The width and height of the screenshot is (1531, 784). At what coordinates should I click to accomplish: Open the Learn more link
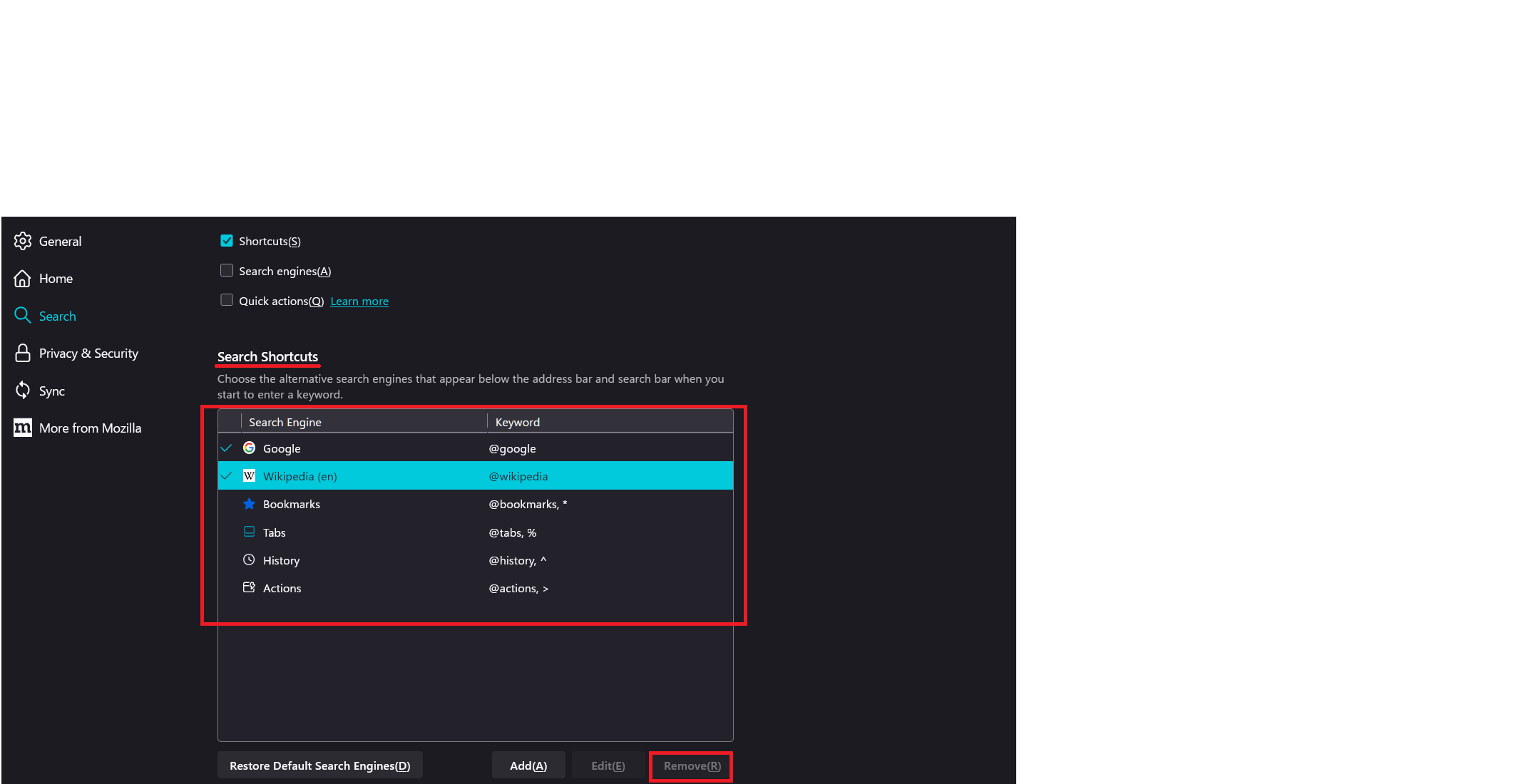pos(359,301)
